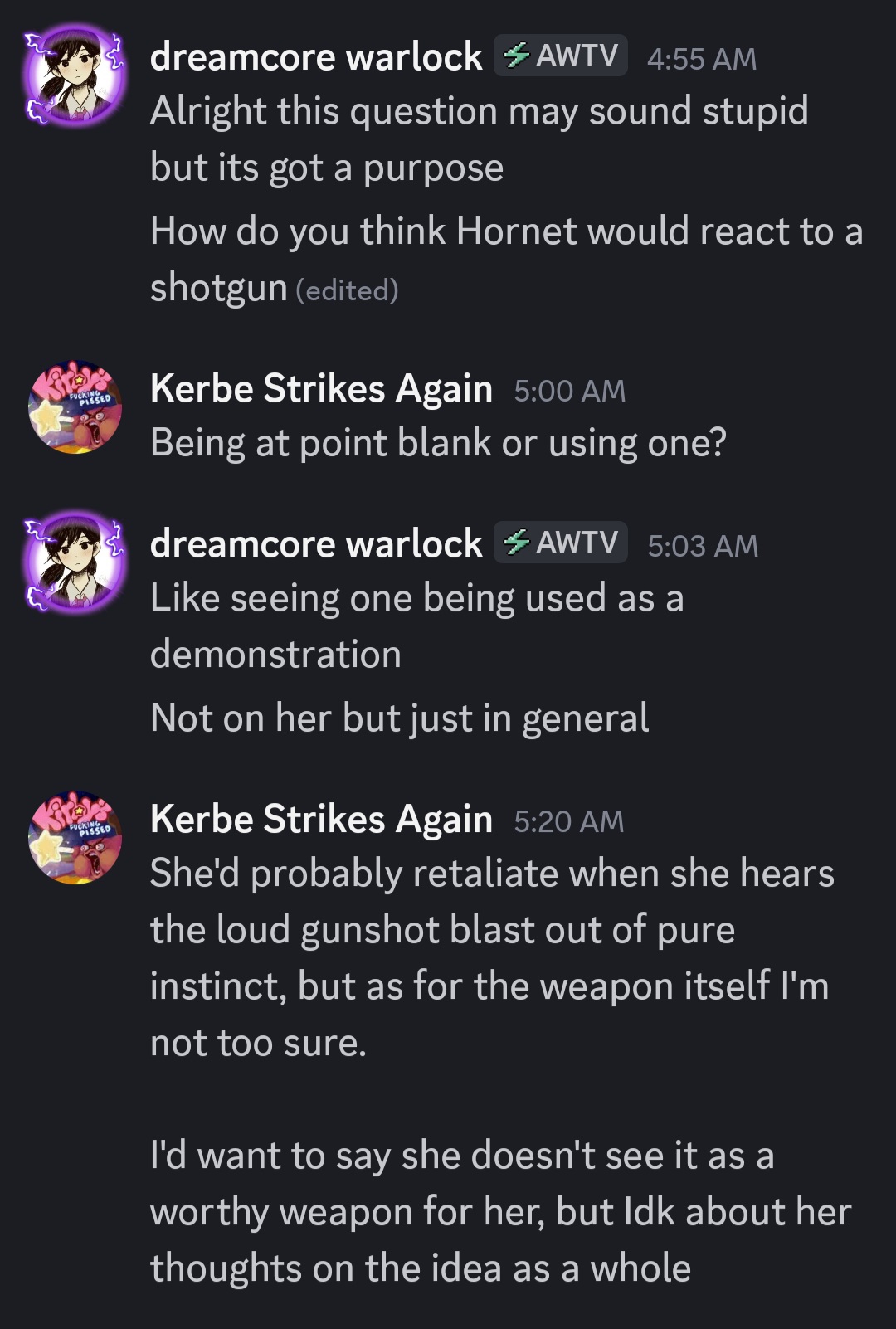
Task: Tap the 4:55 AM timestamp
Action: click(701, 59)
